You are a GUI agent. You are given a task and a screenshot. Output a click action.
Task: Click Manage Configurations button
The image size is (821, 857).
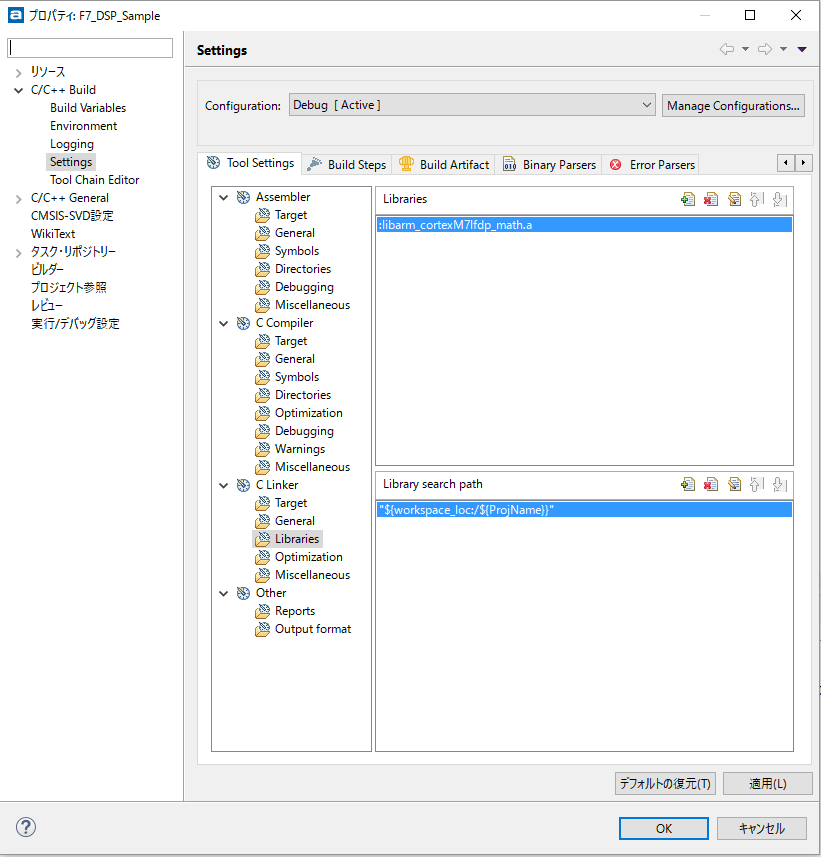[x=733, y=105]
